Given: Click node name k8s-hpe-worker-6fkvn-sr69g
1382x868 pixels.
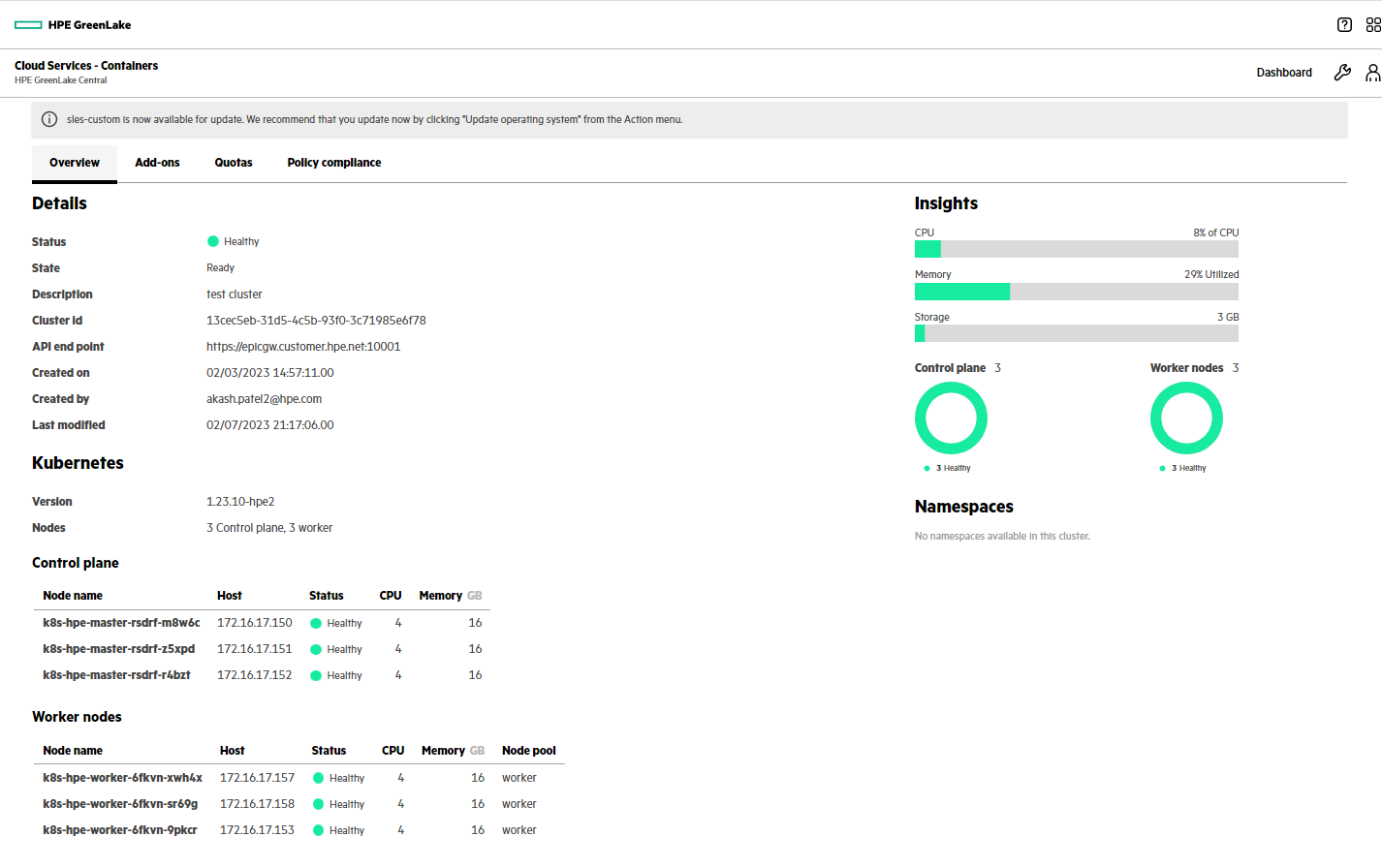Looking at the screenshot, I should click(x=120, y=804).
